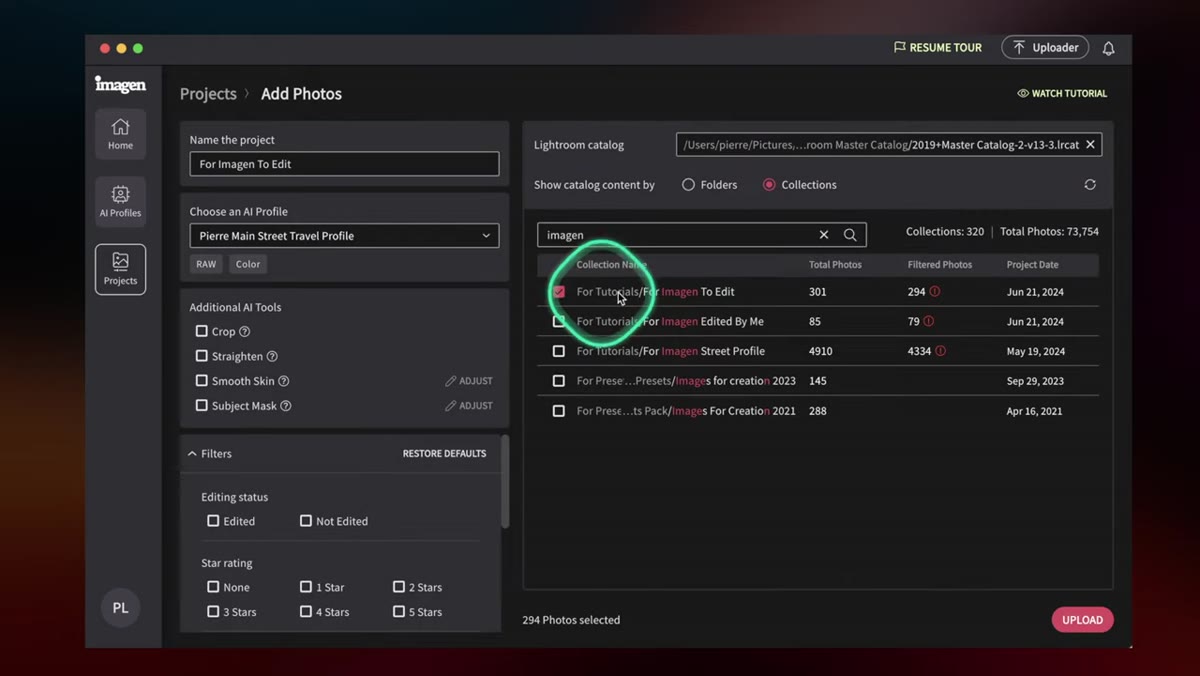Show help for Smooth Skin
The height and width of the screenshot is (676, 1200).
click(283, 381)
